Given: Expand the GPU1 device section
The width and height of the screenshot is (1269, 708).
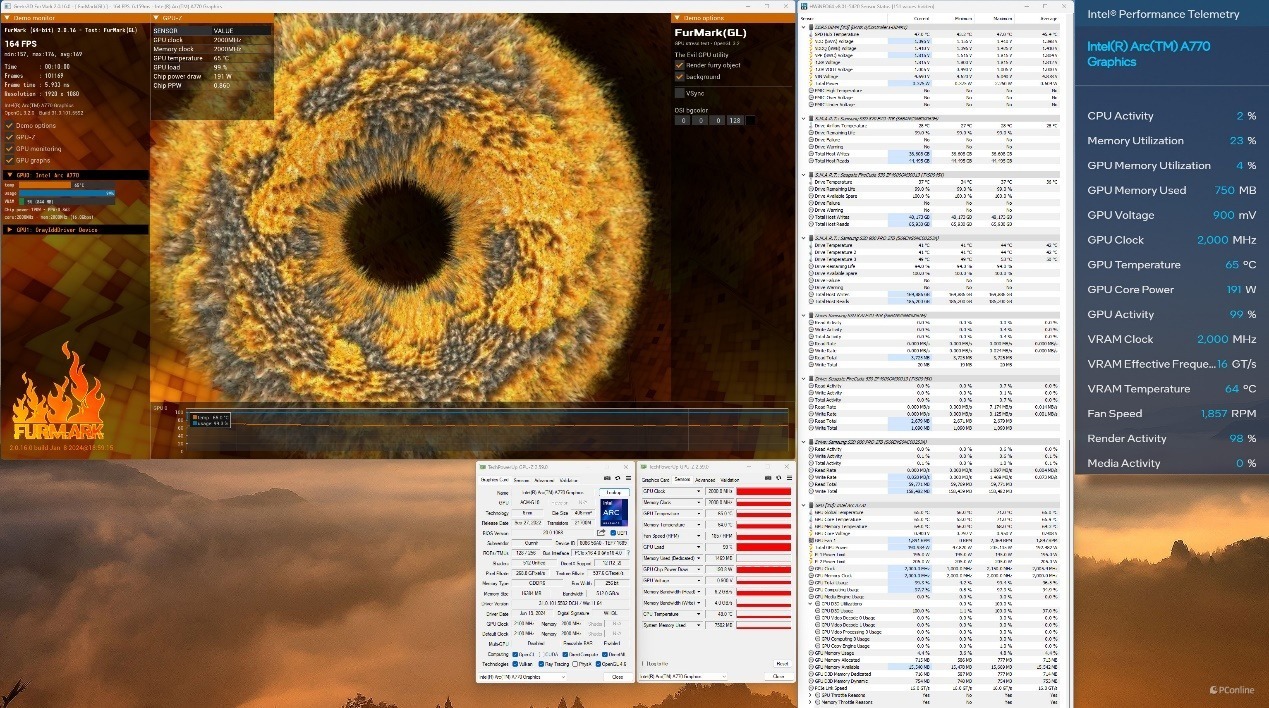Looking at the screenshot, I should coord(75,230).
